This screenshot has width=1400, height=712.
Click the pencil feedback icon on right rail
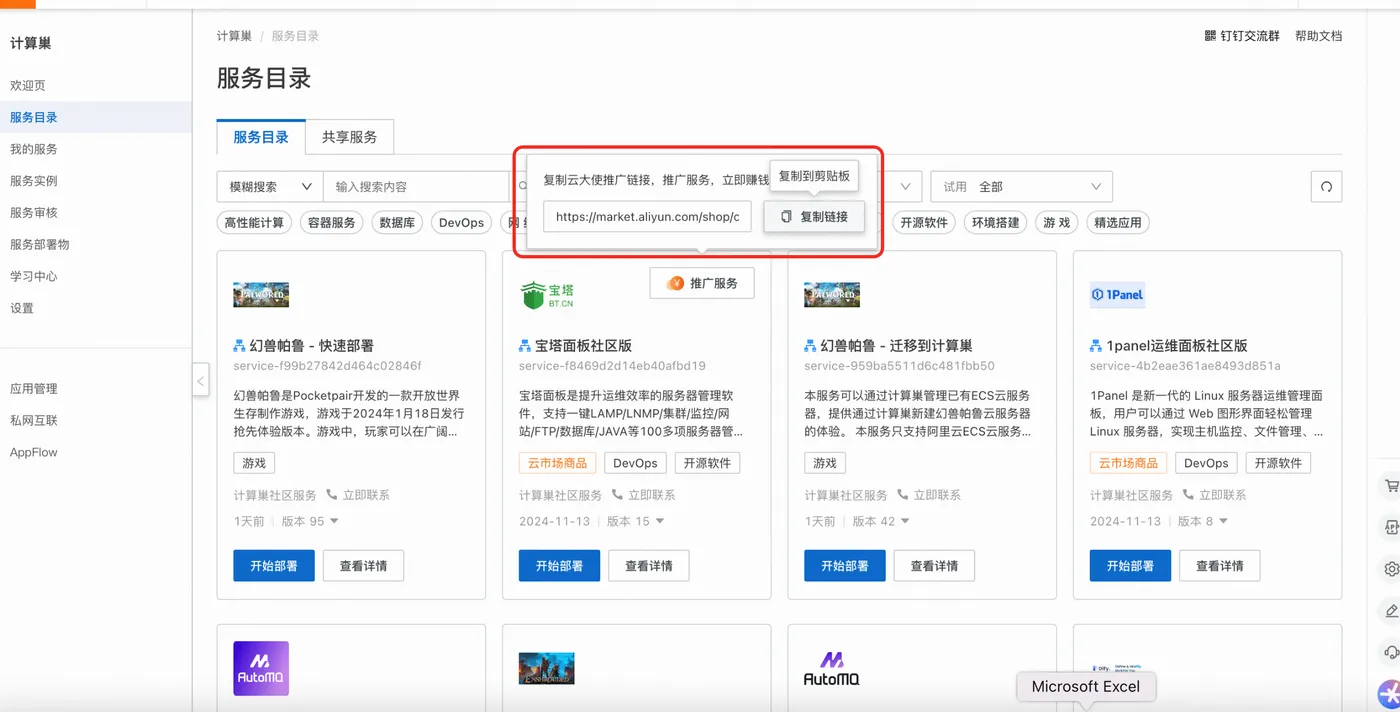1391,611
